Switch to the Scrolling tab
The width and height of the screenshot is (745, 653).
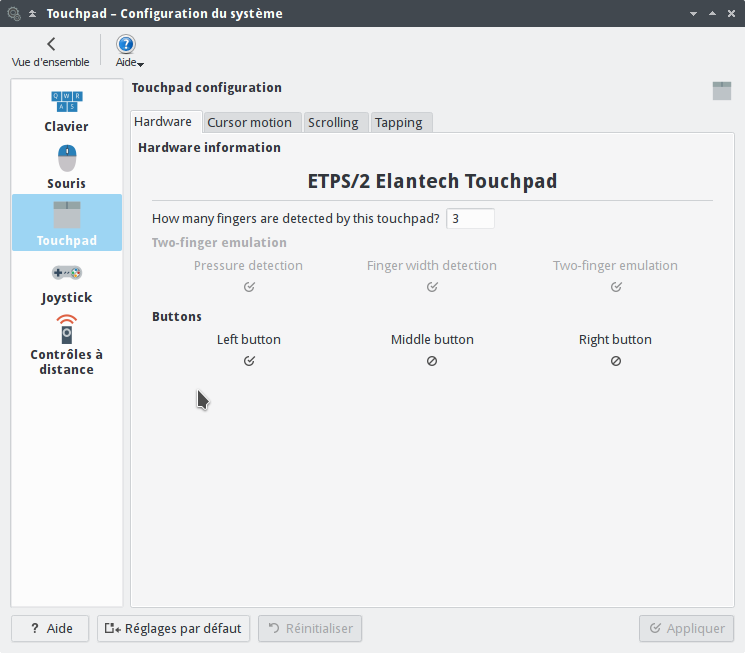click(x=333, y=122)
